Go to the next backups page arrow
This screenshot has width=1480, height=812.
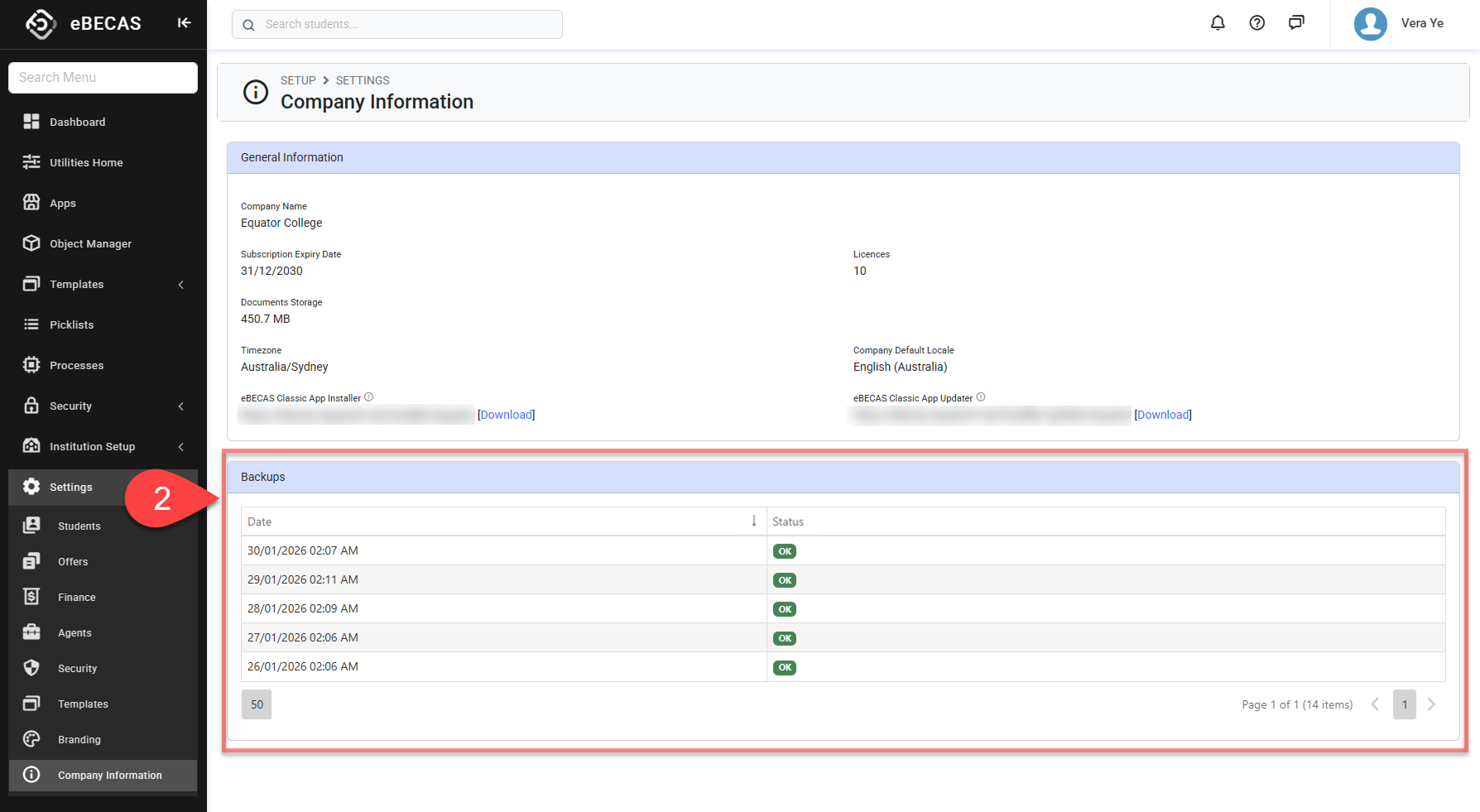(x=1431, y=704)
